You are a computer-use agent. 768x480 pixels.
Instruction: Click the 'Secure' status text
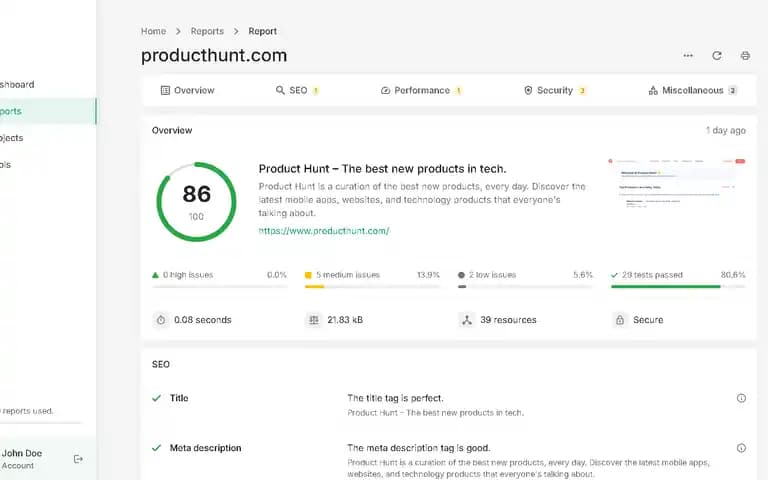click(x=648, y=320)
